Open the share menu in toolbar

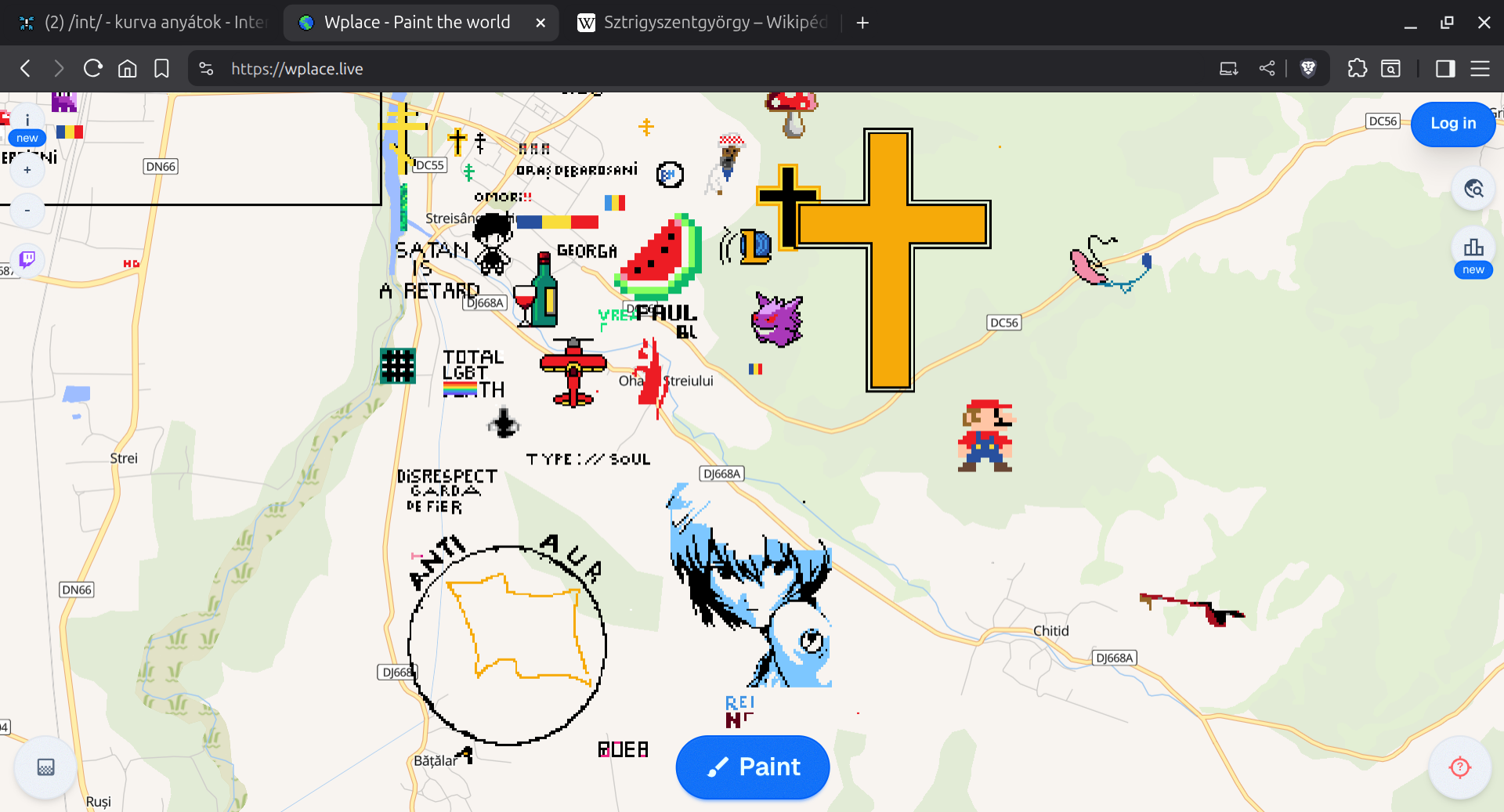click(1267, 69)
